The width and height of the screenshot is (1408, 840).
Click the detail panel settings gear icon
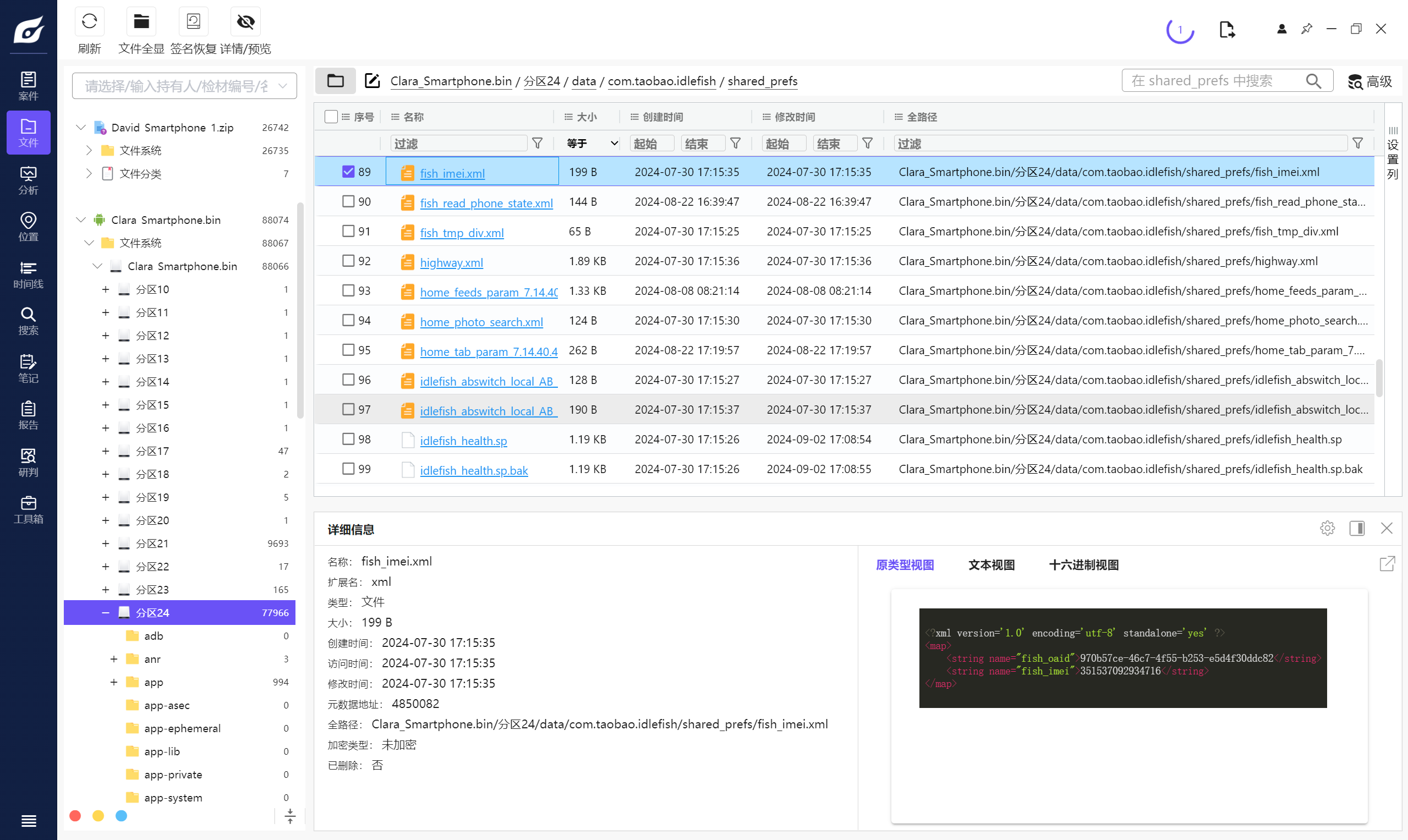[x=1327, y=528]
